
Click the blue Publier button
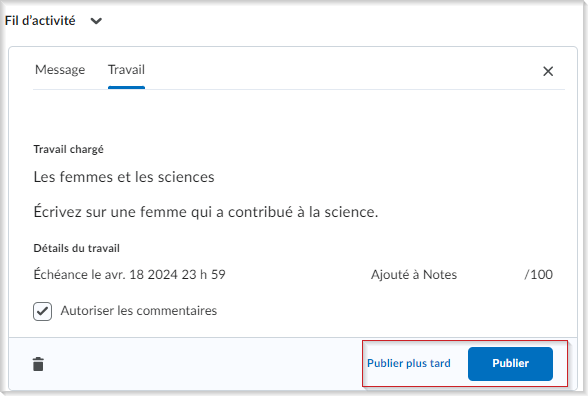coord(510,363)
